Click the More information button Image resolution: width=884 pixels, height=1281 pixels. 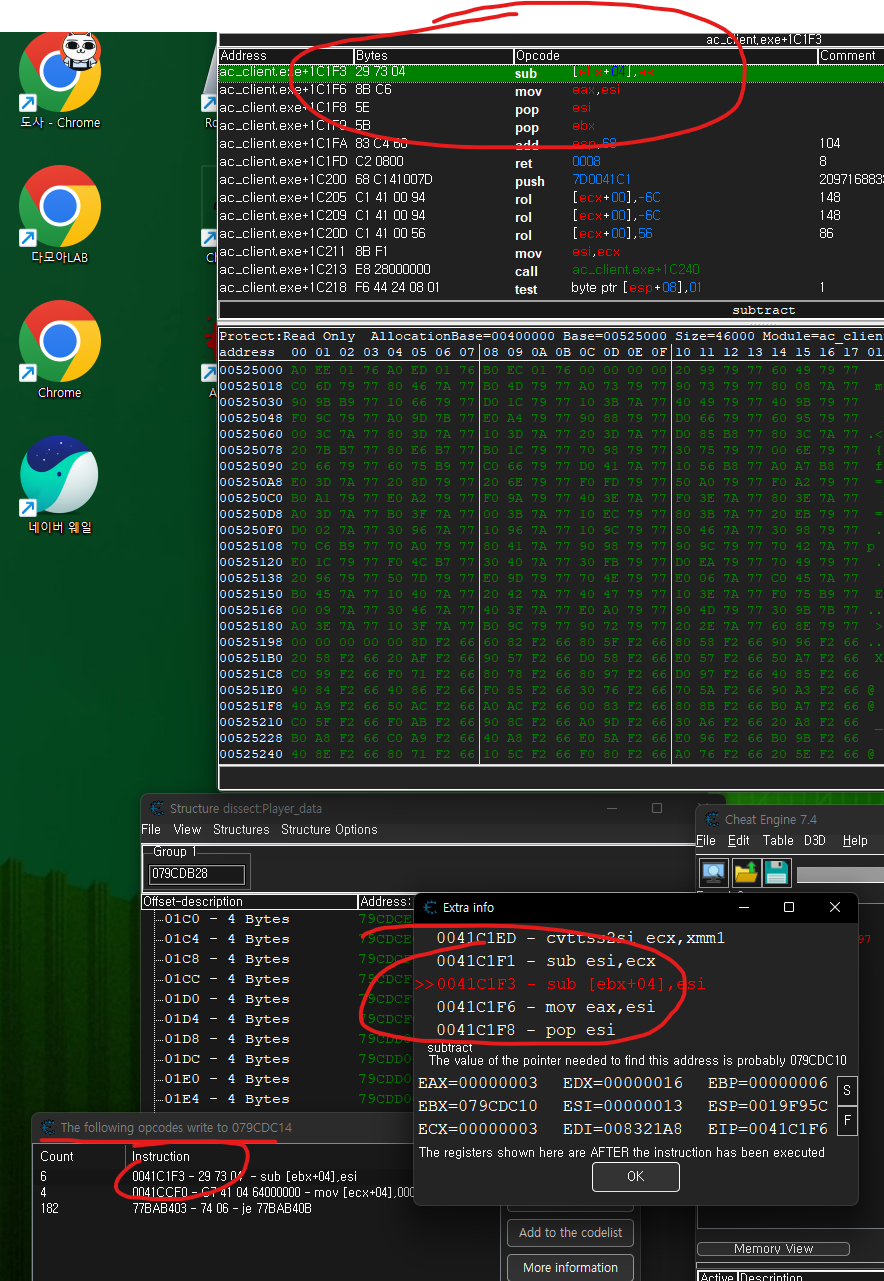(x=570, y=1267)
